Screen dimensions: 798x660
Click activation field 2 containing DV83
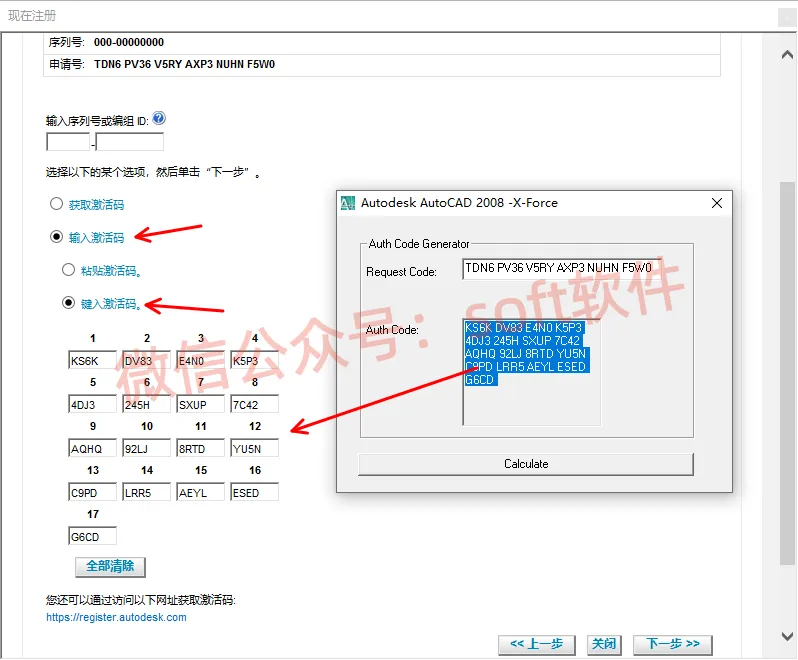[147, 360]
